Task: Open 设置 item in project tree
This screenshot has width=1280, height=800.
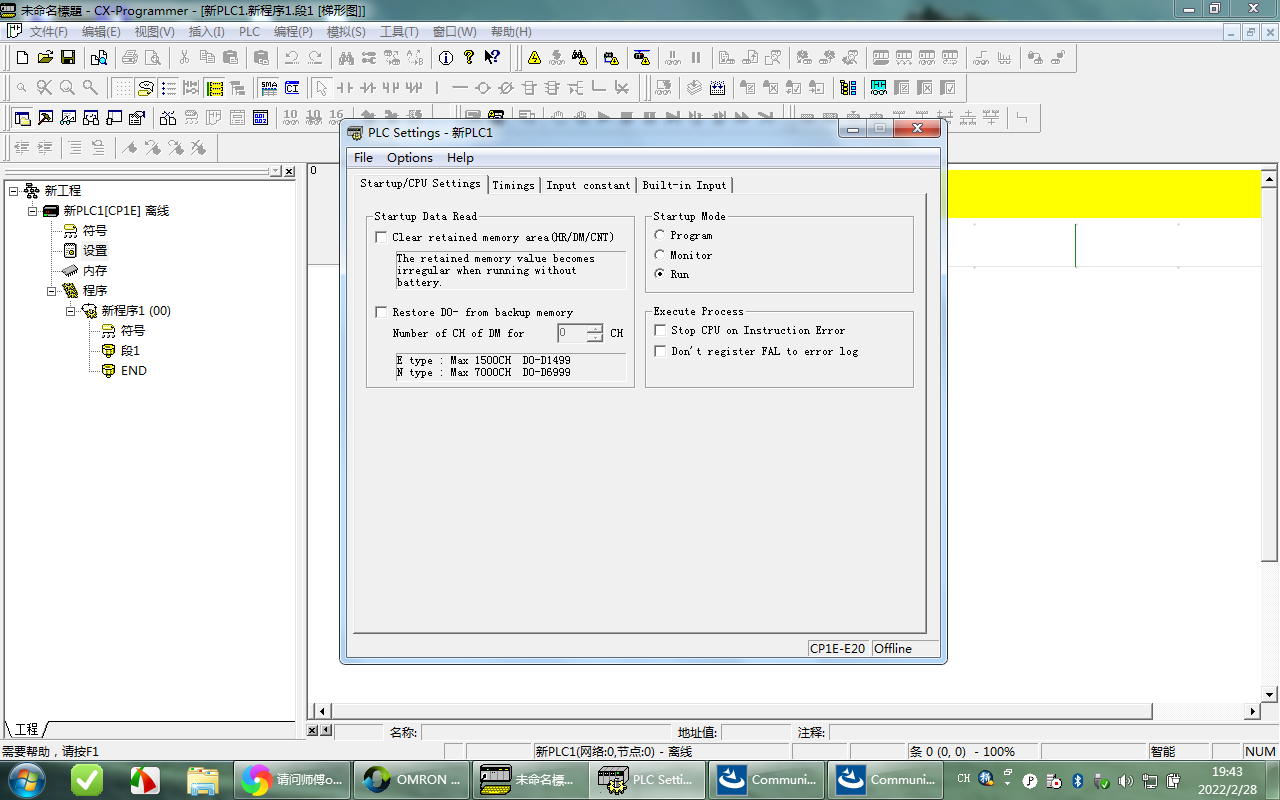Action: (94, 251)
